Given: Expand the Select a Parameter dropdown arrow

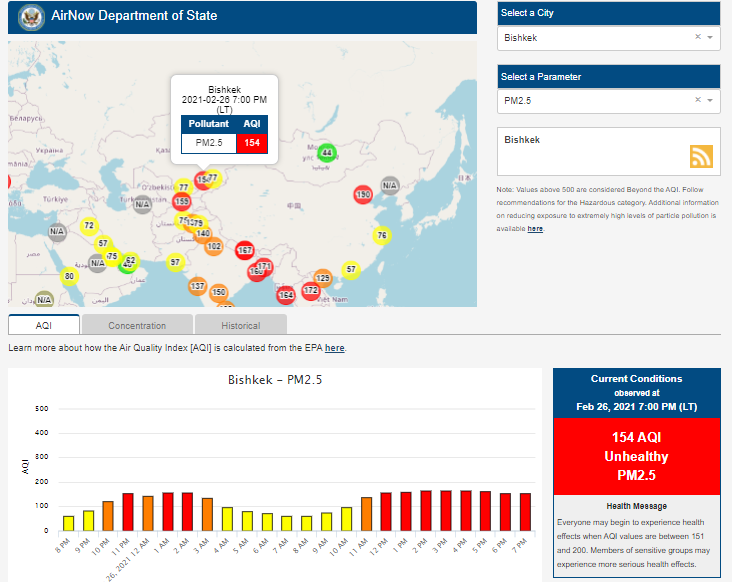Looking at the screenshot, I should pyautogui.click(x=710, y=101).
